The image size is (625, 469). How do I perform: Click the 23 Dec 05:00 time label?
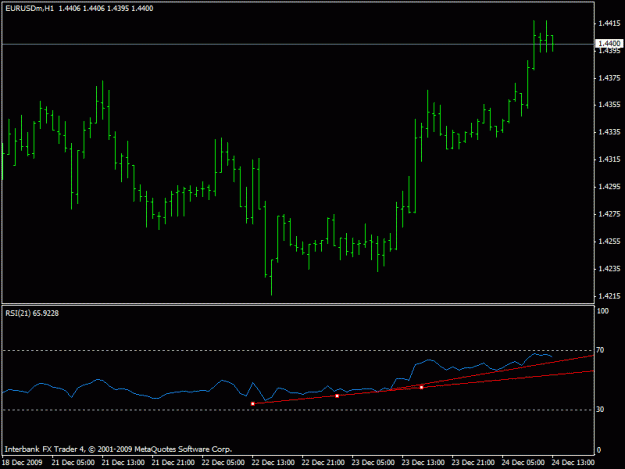pyautogui.click(x=373, y=462)
